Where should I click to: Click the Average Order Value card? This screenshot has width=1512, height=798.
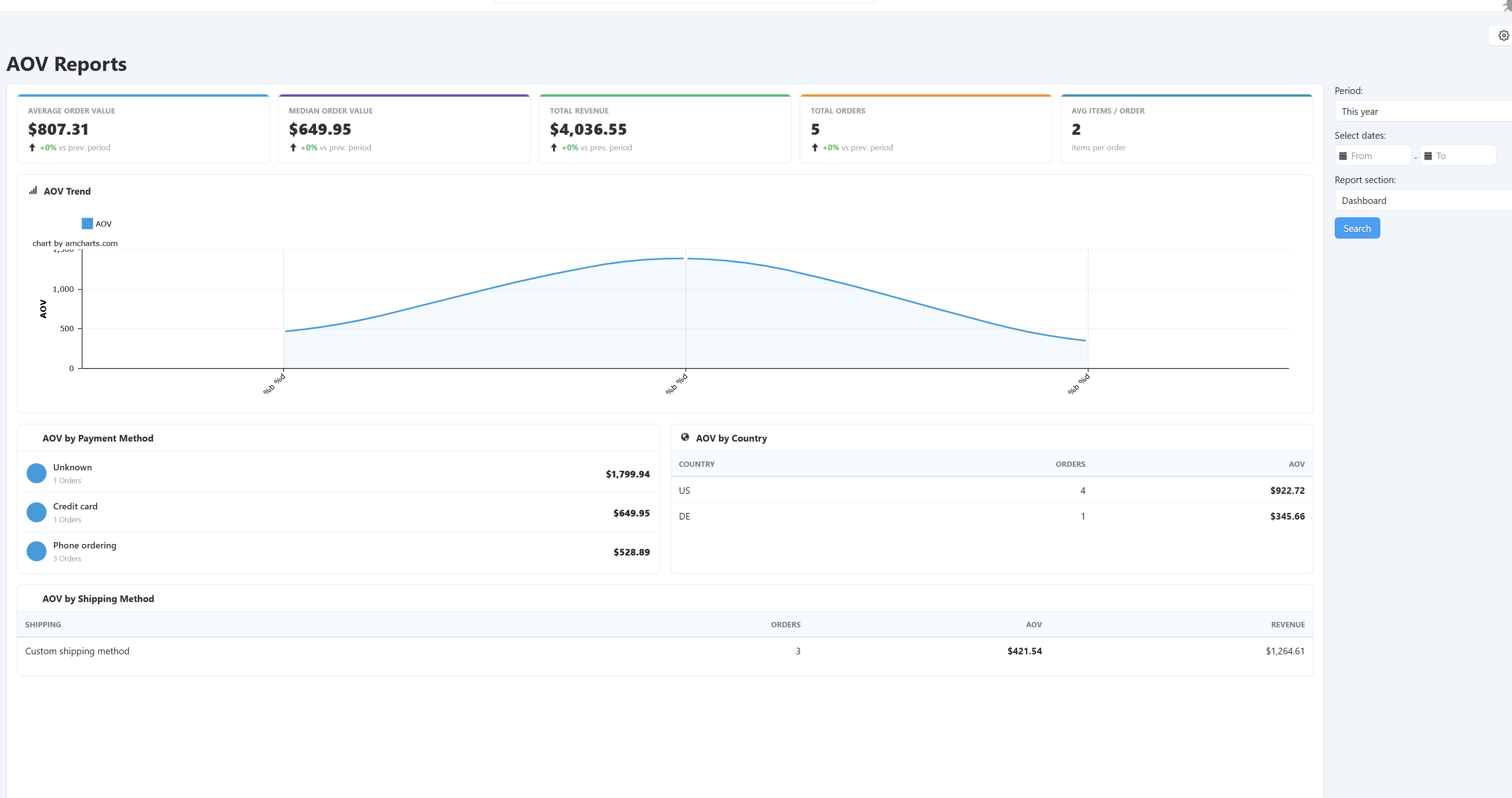pos(143,129)
